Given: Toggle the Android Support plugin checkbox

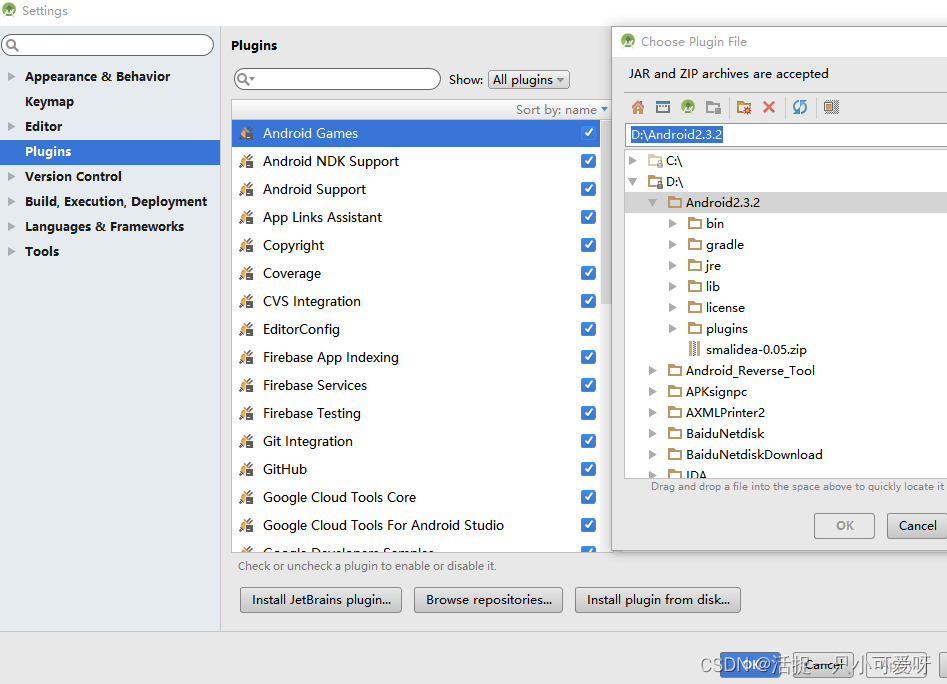Looking at the screenshot, I should [588, 189].
